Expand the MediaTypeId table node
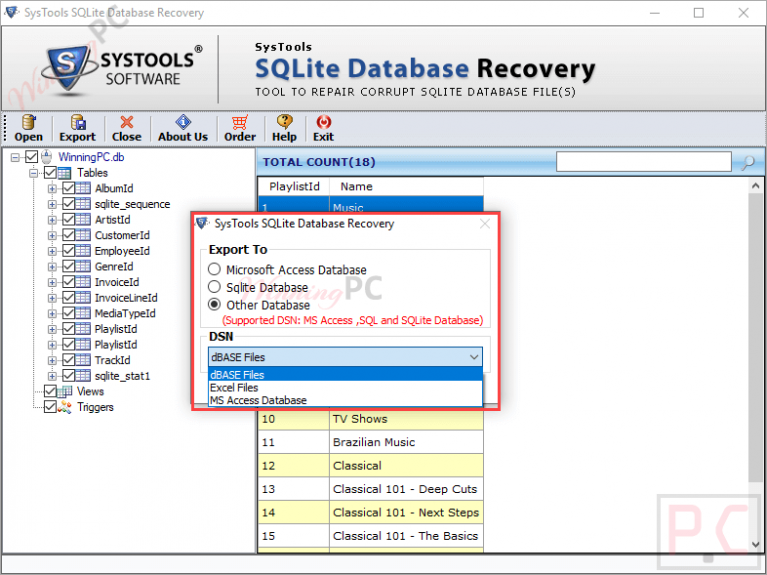This screenshot has height=575, width=767. (x=52, y=314)
